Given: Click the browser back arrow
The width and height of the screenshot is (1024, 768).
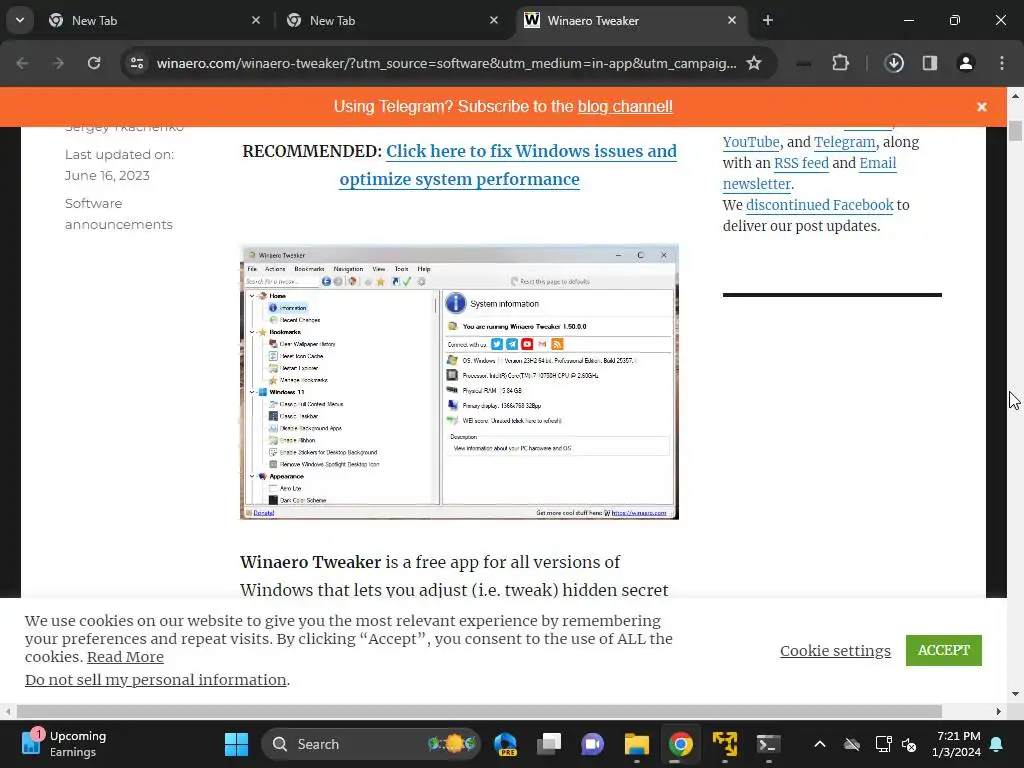Looking at the screenshot, I should tap(22, 63).
